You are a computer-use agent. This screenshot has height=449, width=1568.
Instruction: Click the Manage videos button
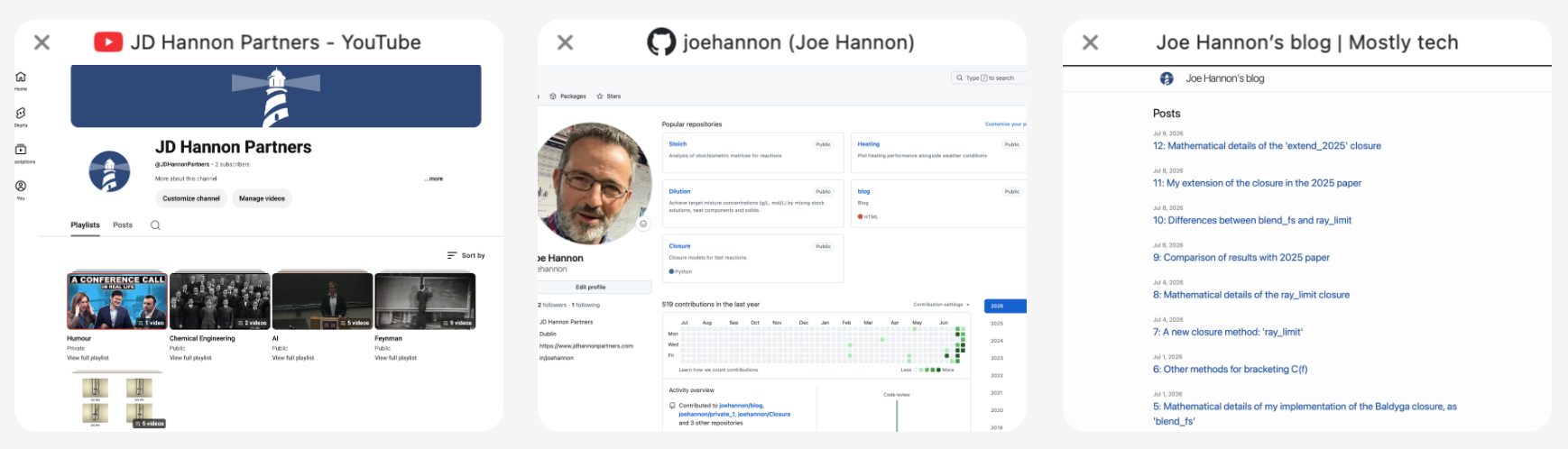point(262,198)
